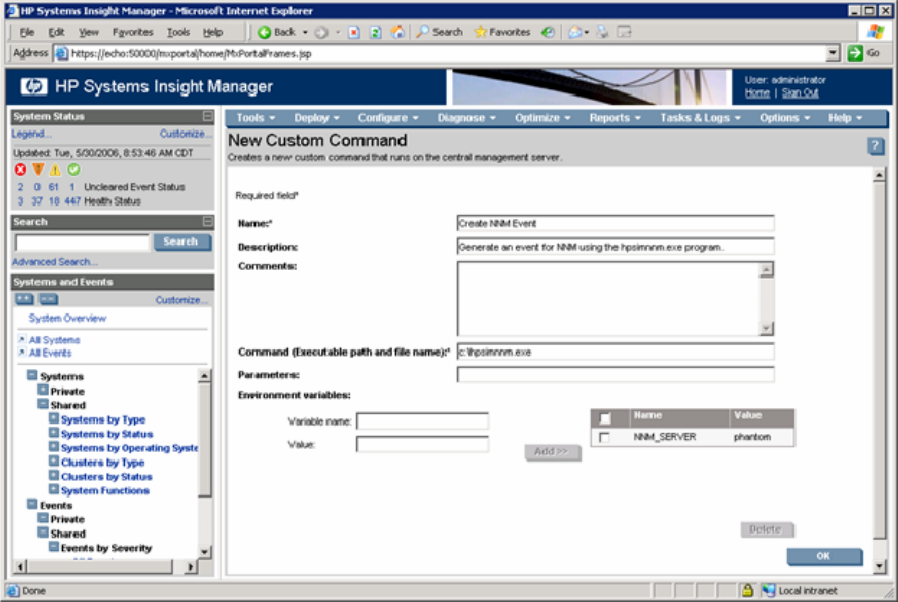Open the Back button history dropdown arrow
Image resolution: width=898 pixels, height=602 pixels.
pyautogui.click(x=305, y=32)
